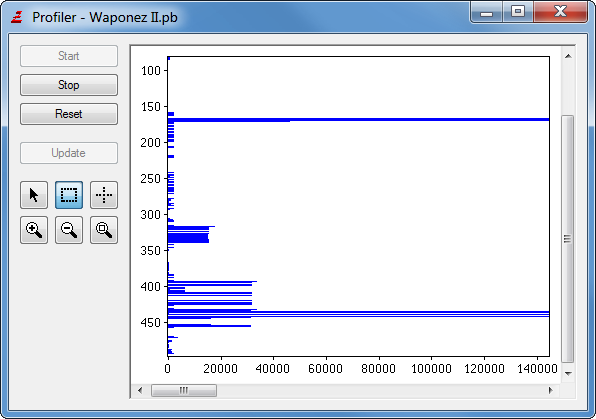Reset the profiler data

[x=69, y=114]
